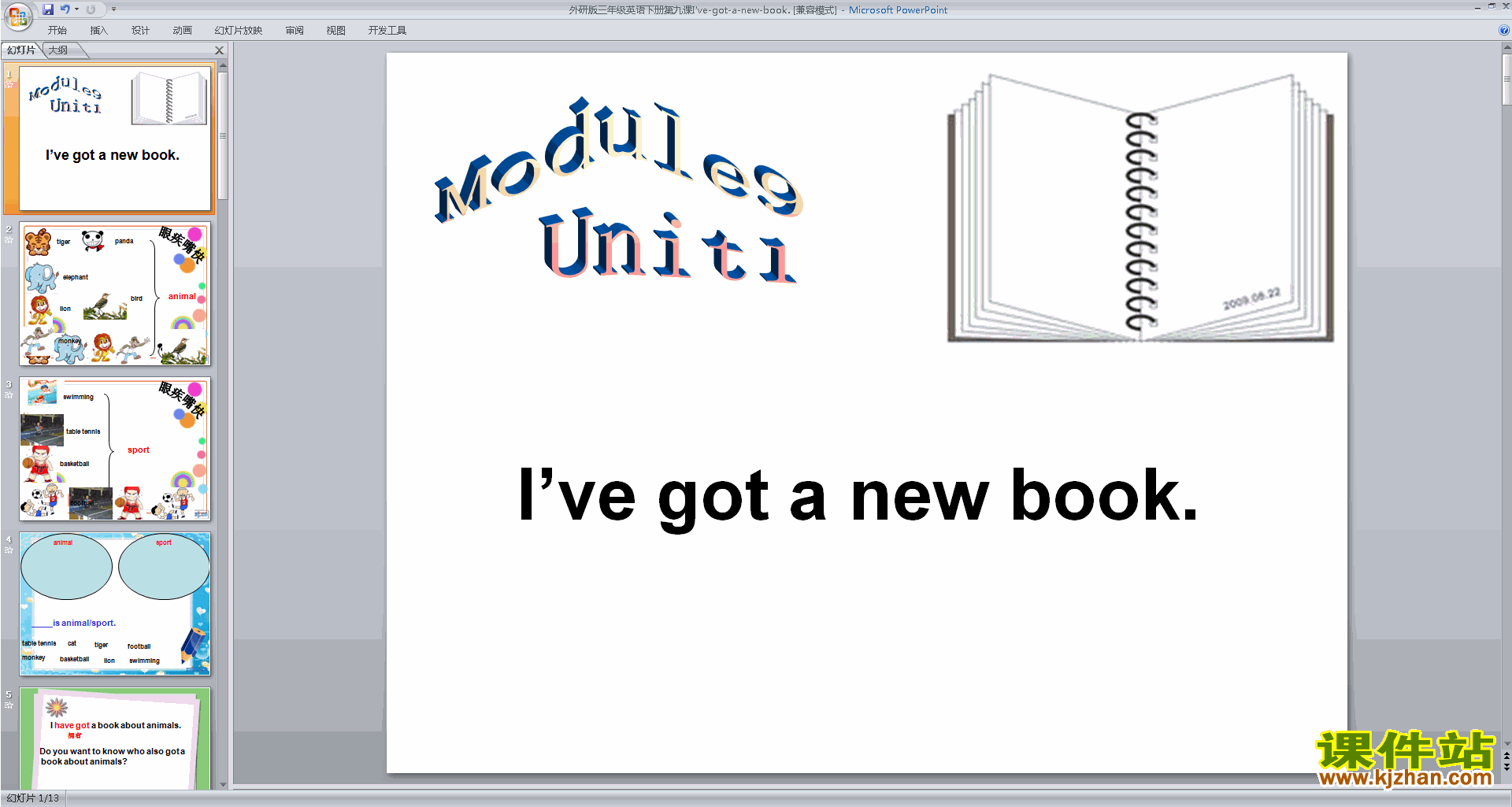Click the thumbnail pane scrollbar thumb

pos(223,135)
